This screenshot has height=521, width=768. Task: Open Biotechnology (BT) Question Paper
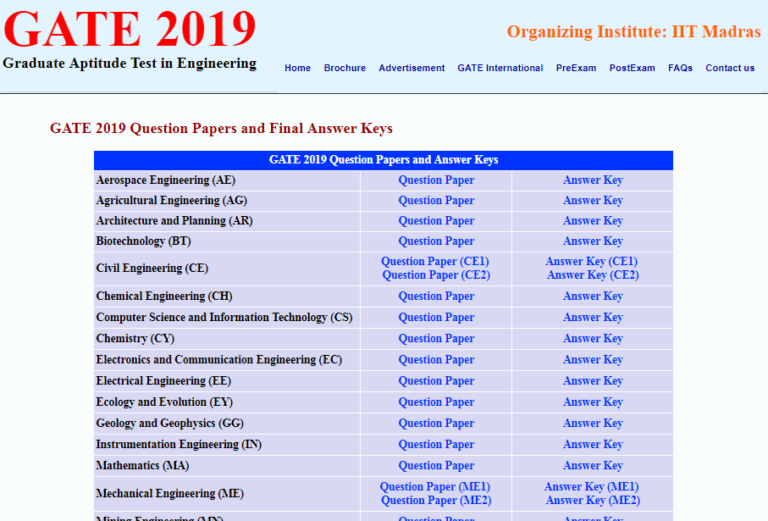point(436,241)
